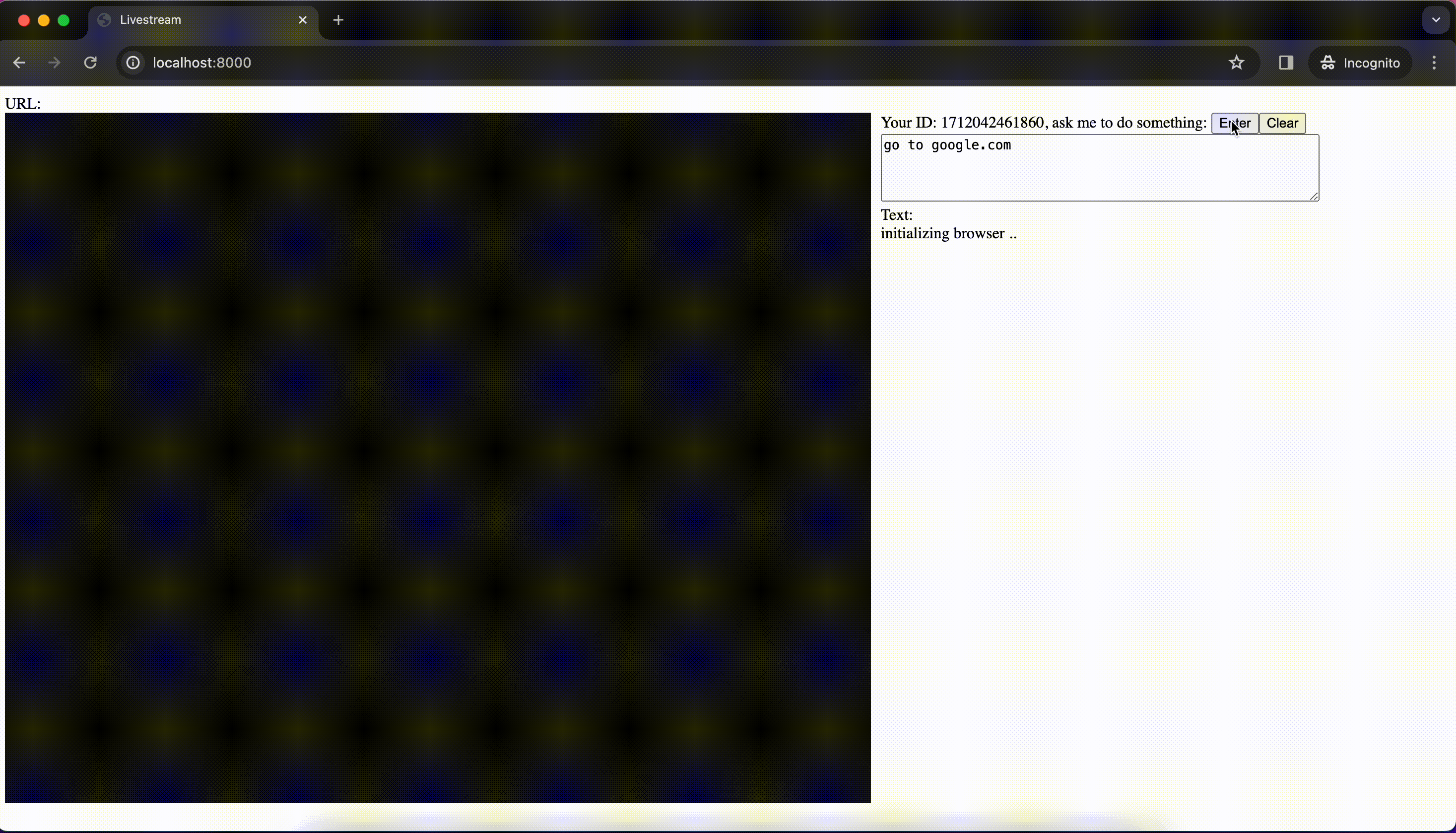Expand the tab search dropdown

(1436, 20)
